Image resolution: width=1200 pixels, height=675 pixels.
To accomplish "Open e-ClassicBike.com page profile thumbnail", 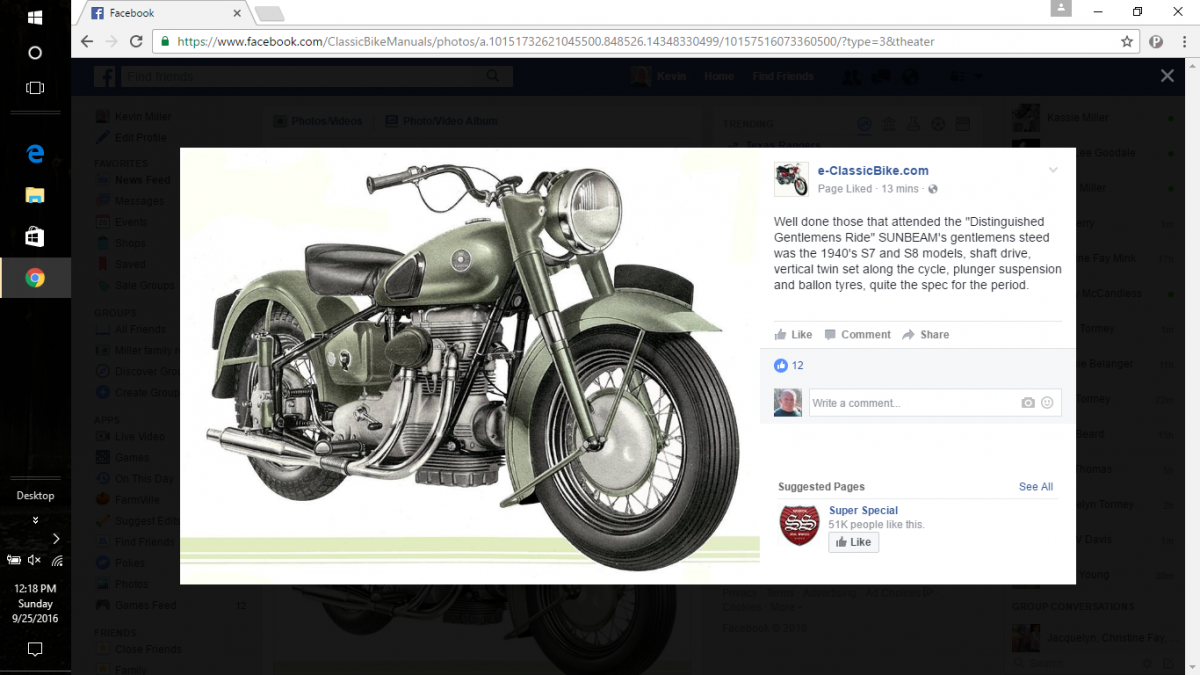I will click(x=791, y=179).
